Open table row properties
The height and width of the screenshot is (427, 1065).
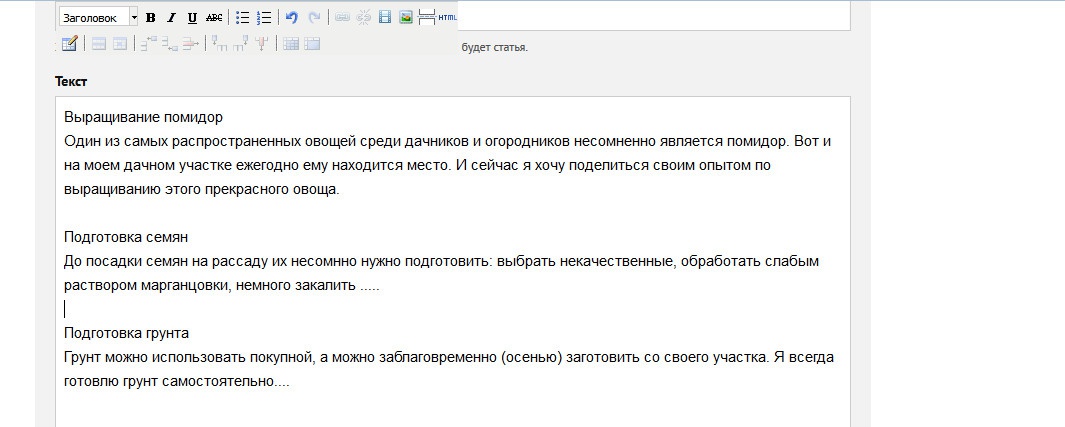[99, 44]
